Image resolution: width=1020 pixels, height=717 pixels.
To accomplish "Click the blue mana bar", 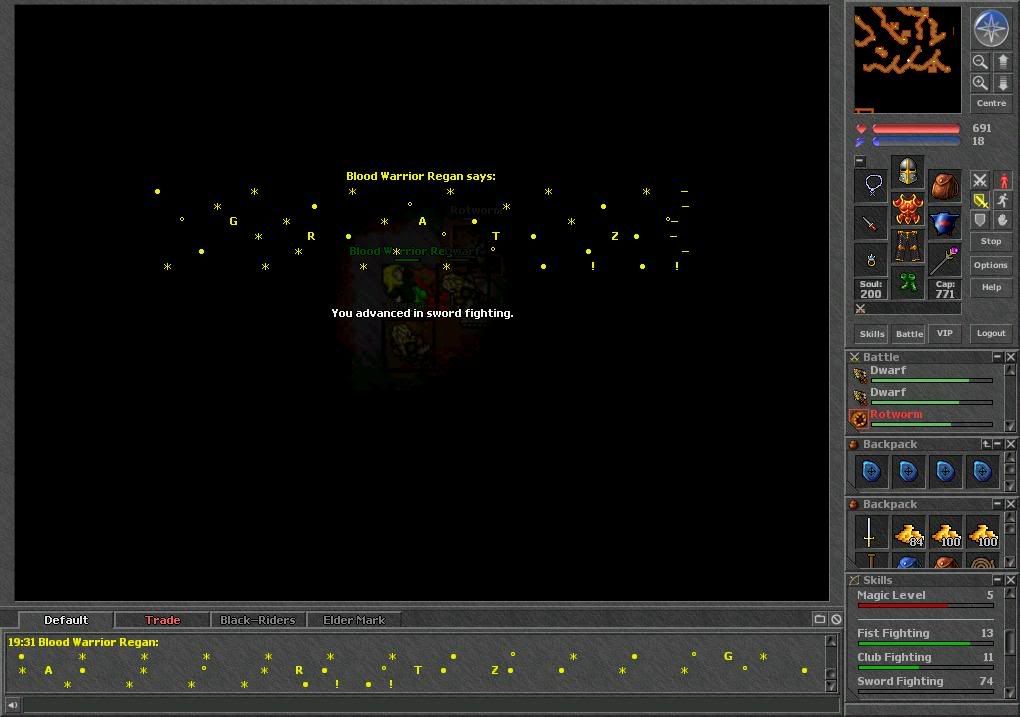I will tap(916, 141).
